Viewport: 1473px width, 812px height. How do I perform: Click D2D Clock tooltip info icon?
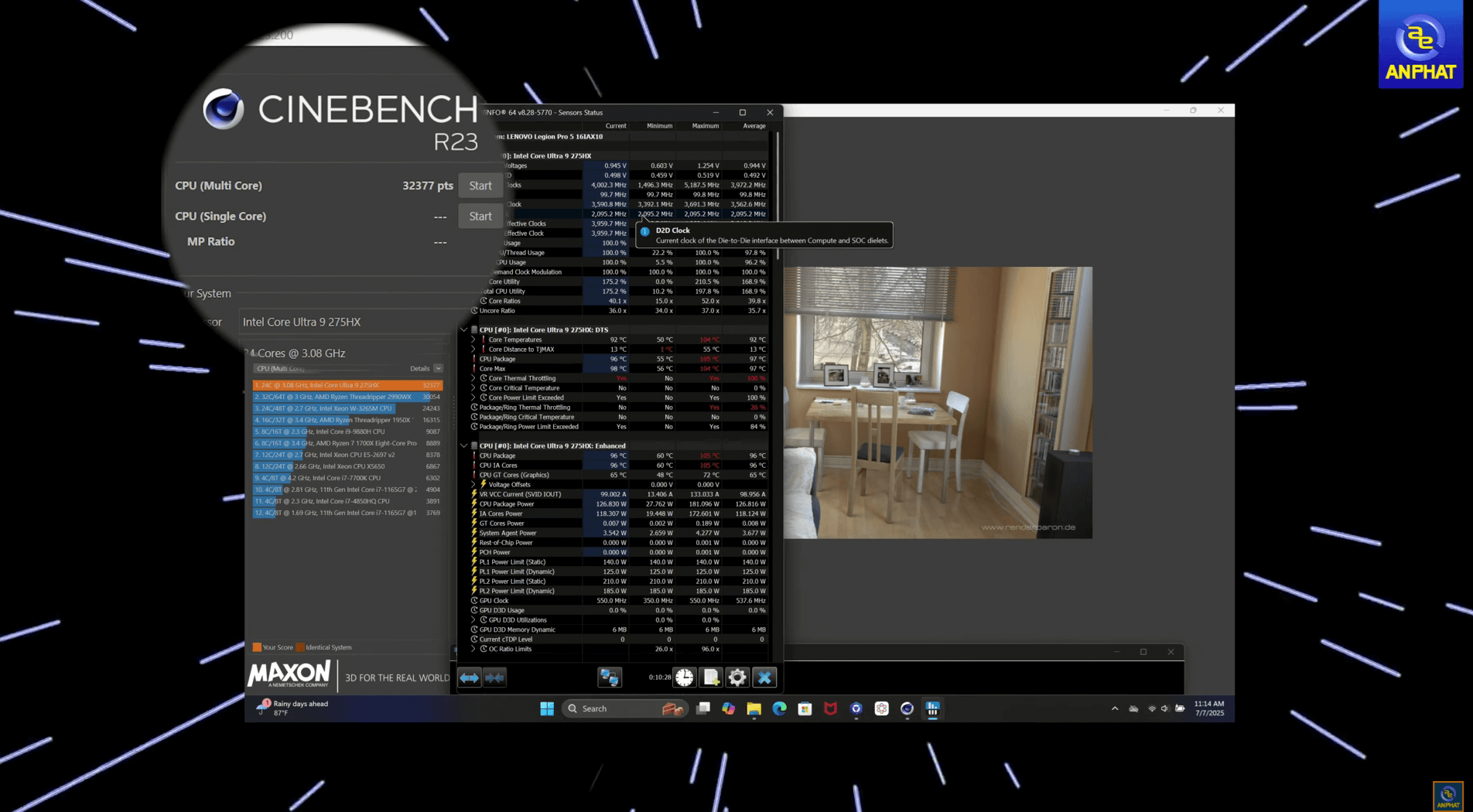click(644, 231)
